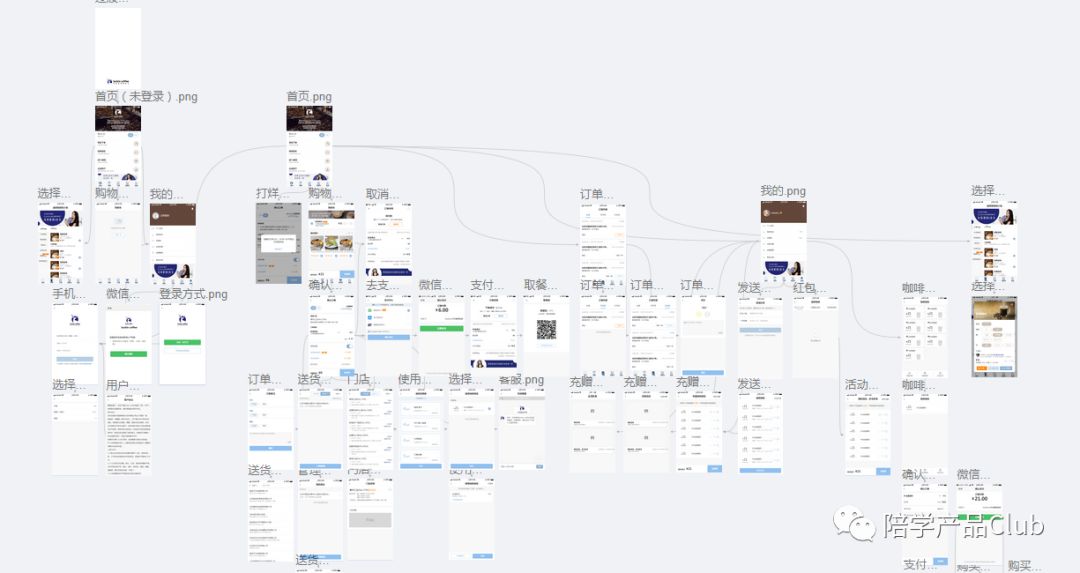Image resolution: width=1080 pixels, height=573 pixels.
Task: Click the 取消… label text
Action: click(382, 194)
